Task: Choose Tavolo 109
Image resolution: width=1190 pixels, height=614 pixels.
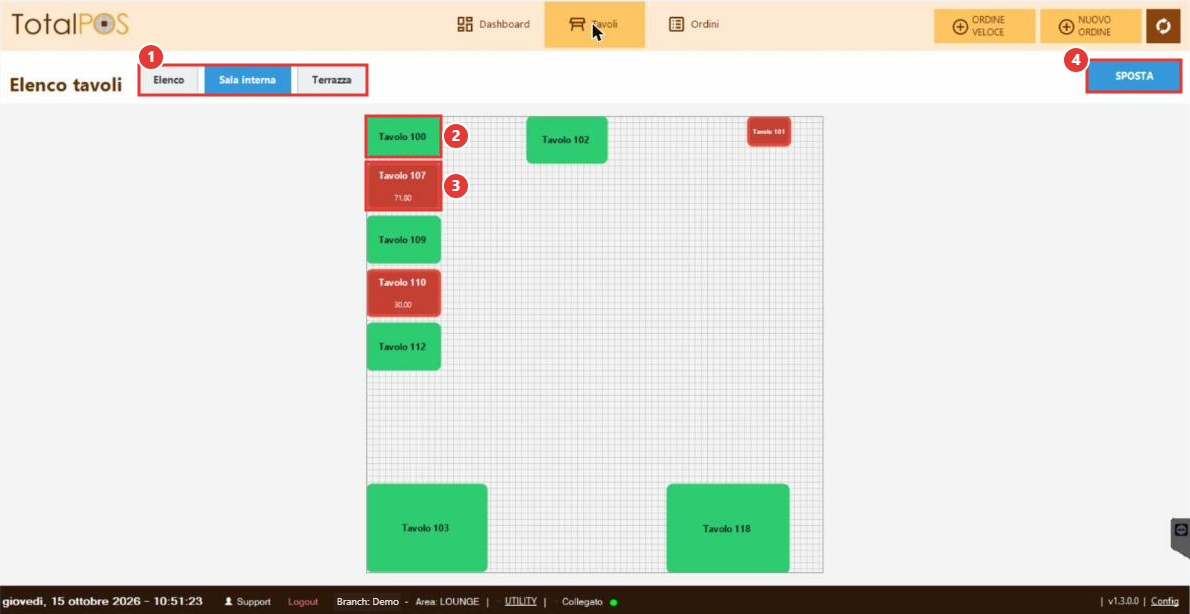Action: (x=403, y=240)
